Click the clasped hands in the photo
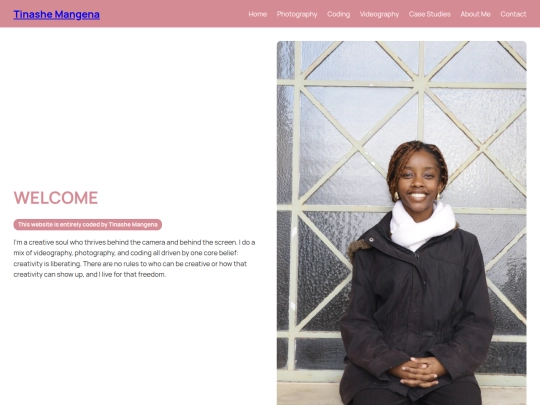540x405 pixels. pos(417,372)
